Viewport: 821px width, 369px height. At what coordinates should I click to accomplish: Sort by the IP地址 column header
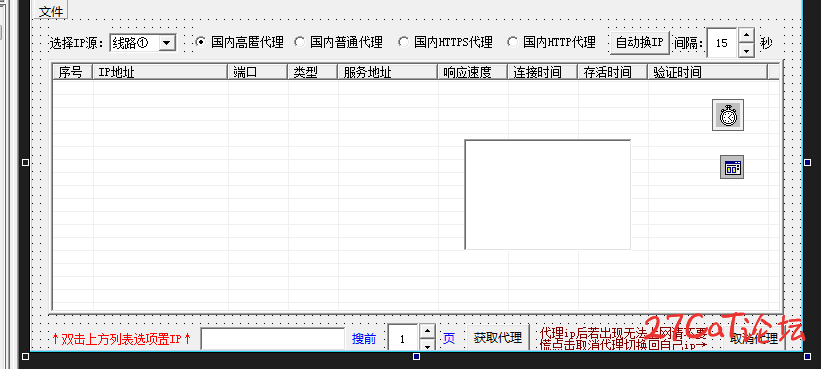click(160, 72)
